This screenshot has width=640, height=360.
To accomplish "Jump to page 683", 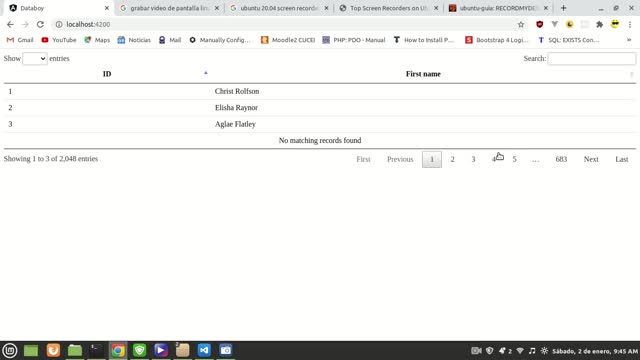I will (x=561, y=159).
